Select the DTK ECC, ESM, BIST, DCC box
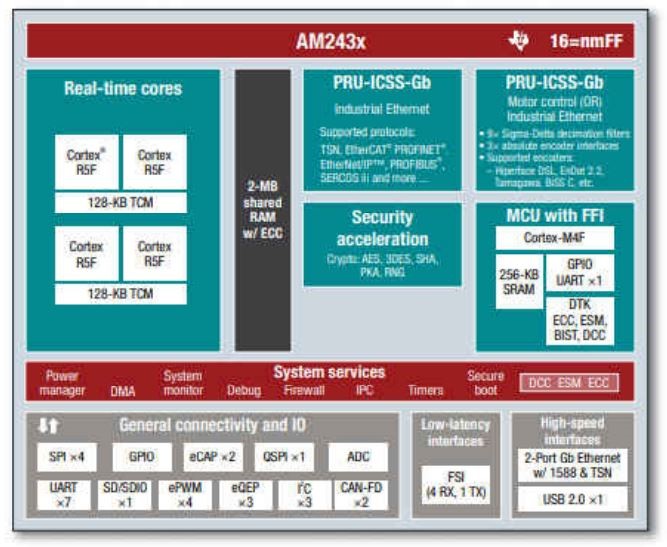This screenshot has height=547, width=667. [580, 320]
